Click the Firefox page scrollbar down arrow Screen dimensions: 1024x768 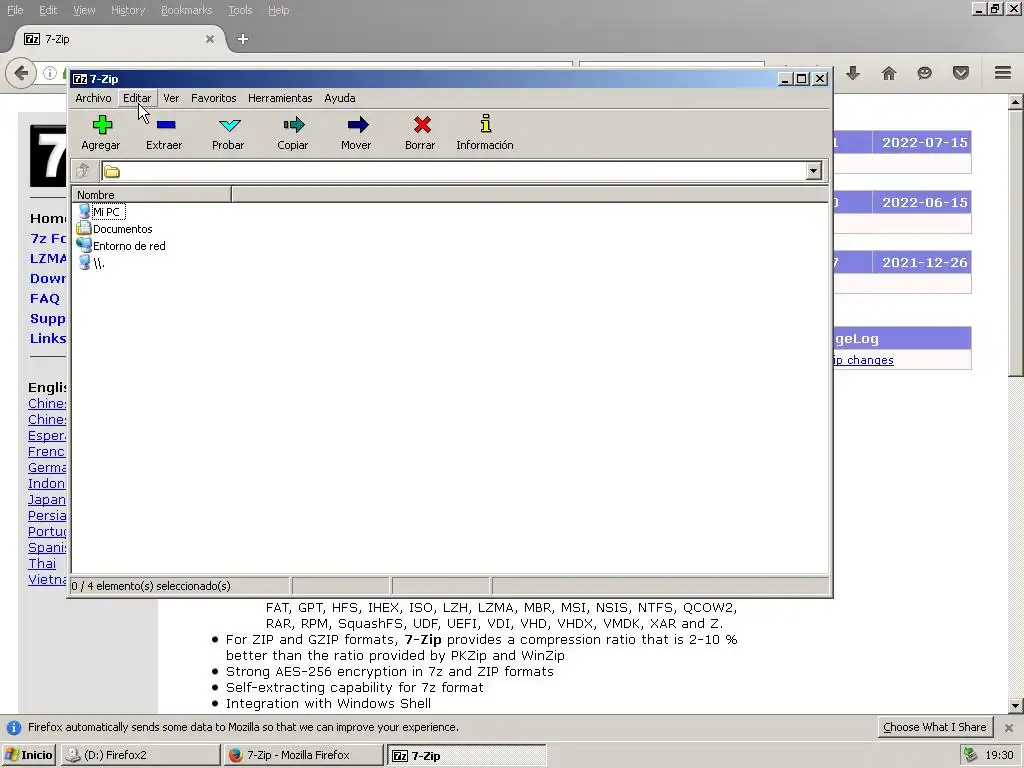click(x=1016, y=705)
